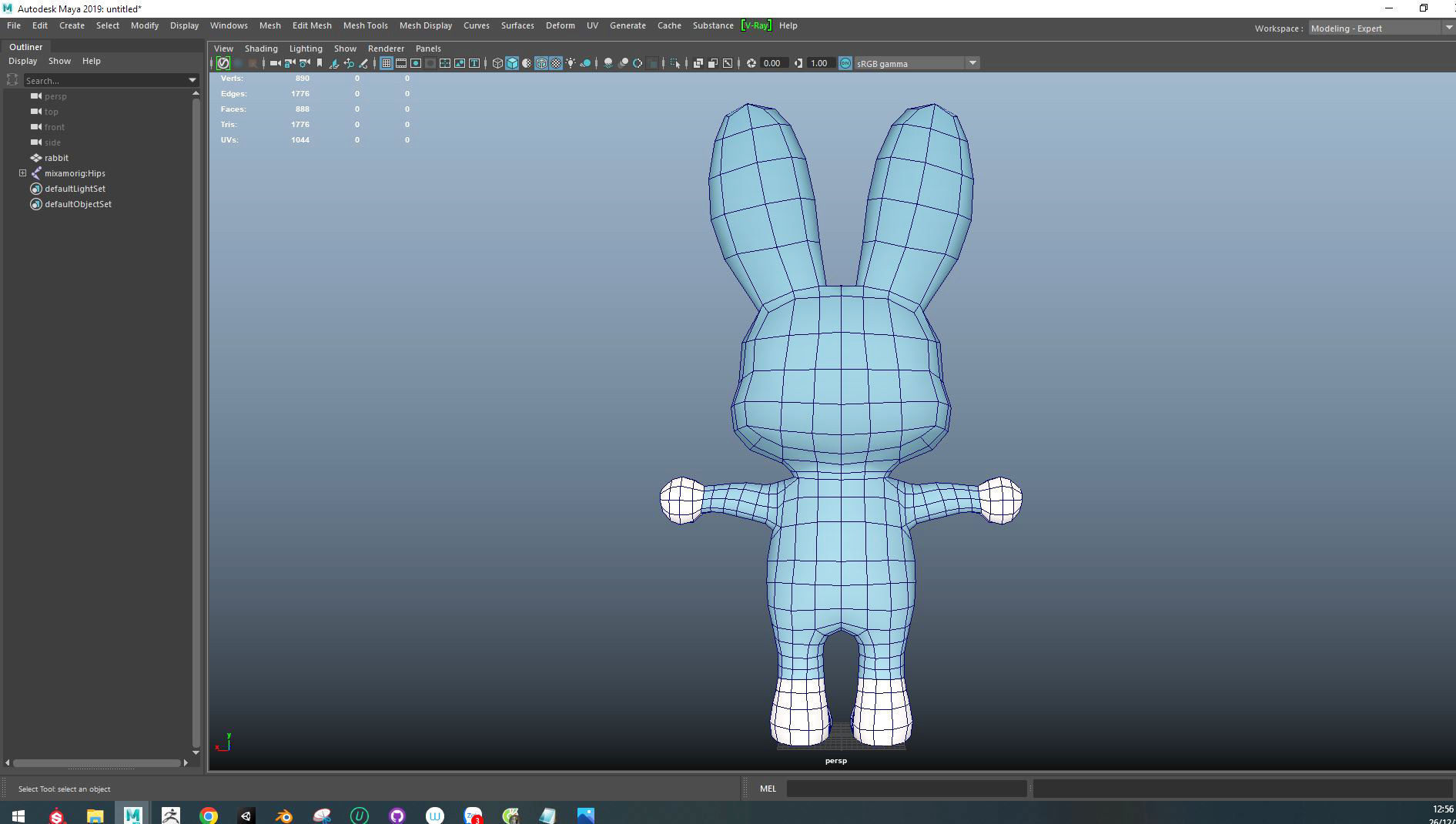Open the Outliner search filter dropdown arrow

[192, 80]
